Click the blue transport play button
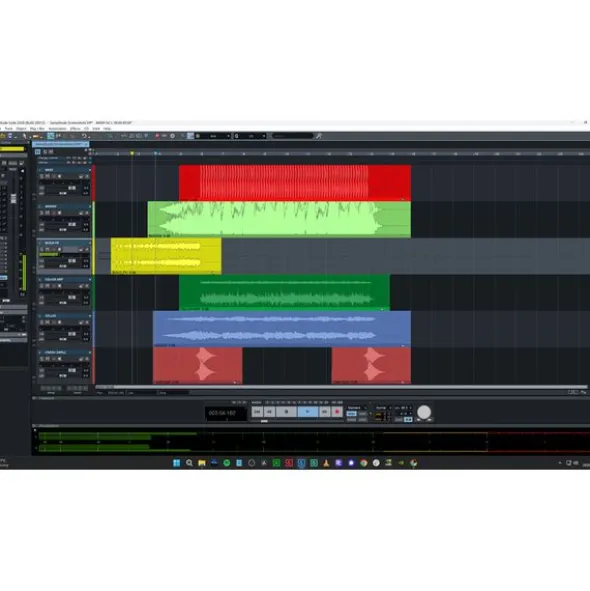The image size is (590, 591). (308, 411)
